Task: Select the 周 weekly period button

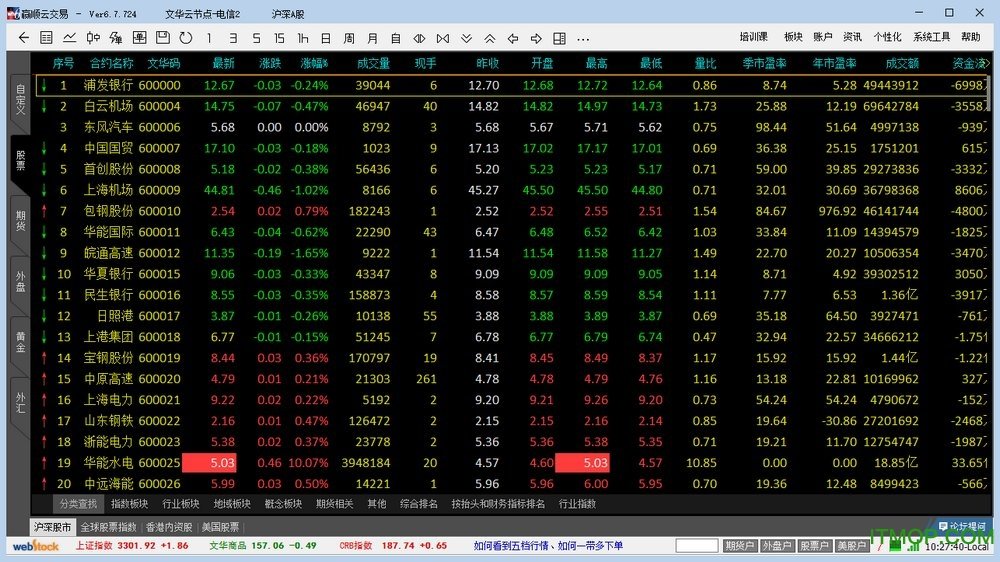Action: 349,38
